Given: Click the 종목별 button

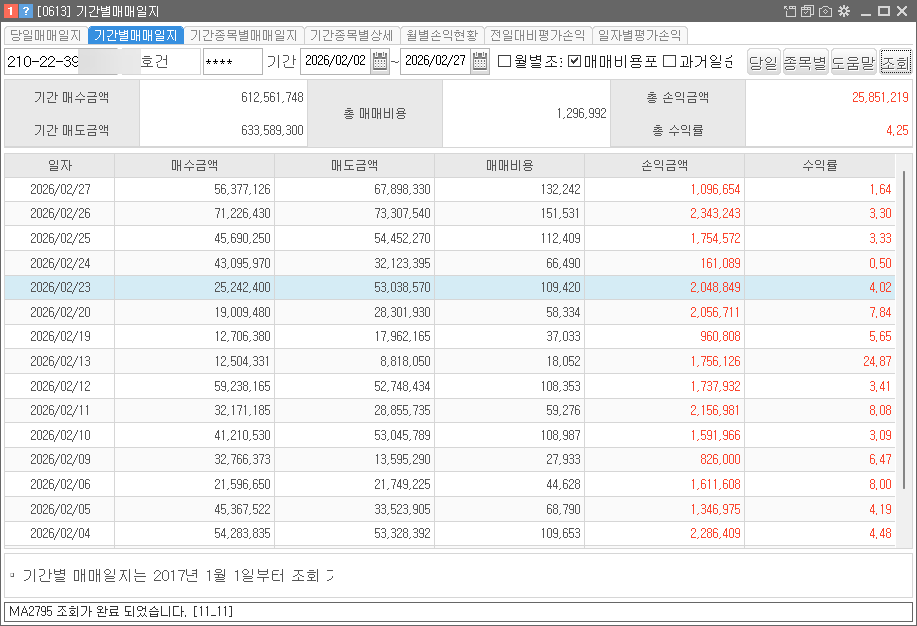Looking at the screenshot, I should click(804, 62).
